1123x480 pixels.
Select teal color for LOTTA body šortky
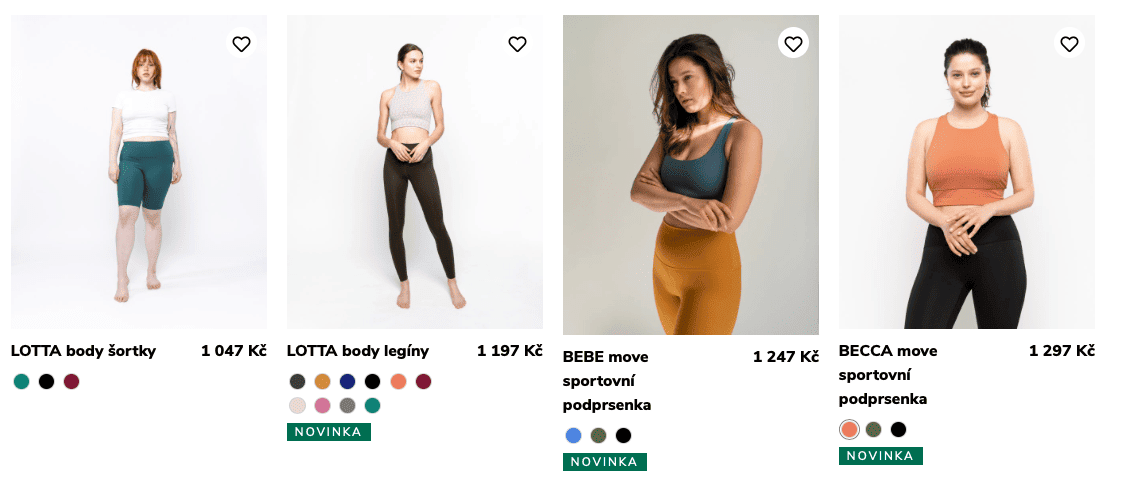coord(22,381)
